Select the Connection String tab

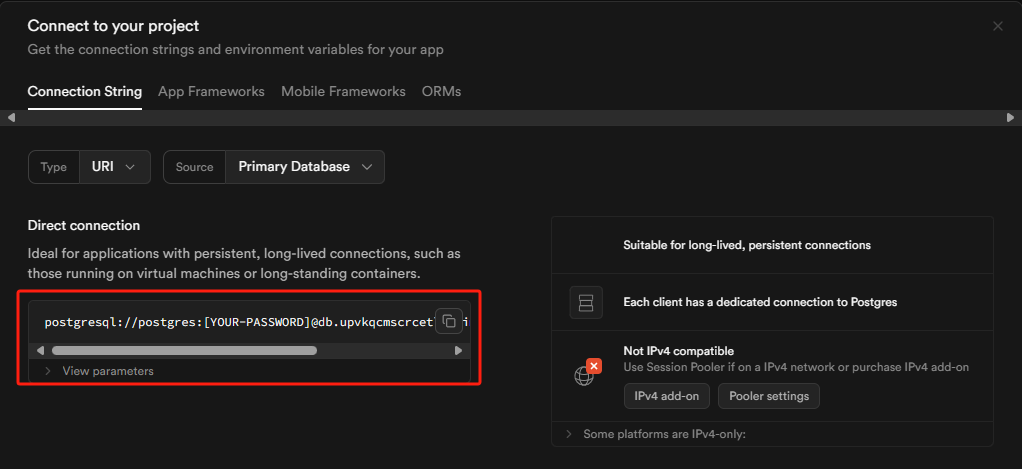(x=85, y=92)
